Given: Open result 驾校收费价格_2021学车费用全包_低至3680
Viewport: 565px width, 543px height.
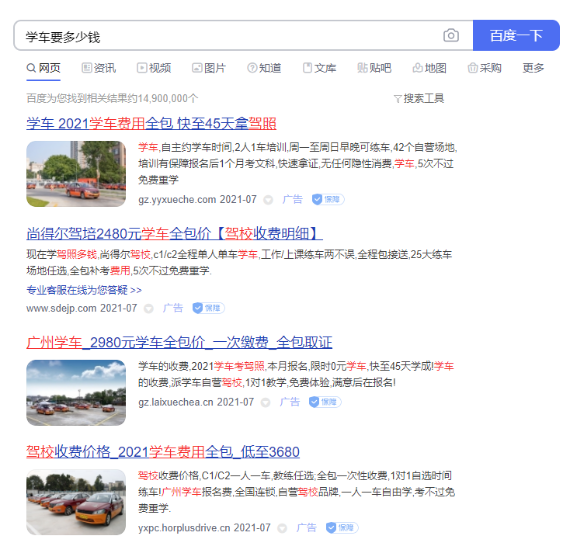Looking at the screenshot, I should coord(163,452).
